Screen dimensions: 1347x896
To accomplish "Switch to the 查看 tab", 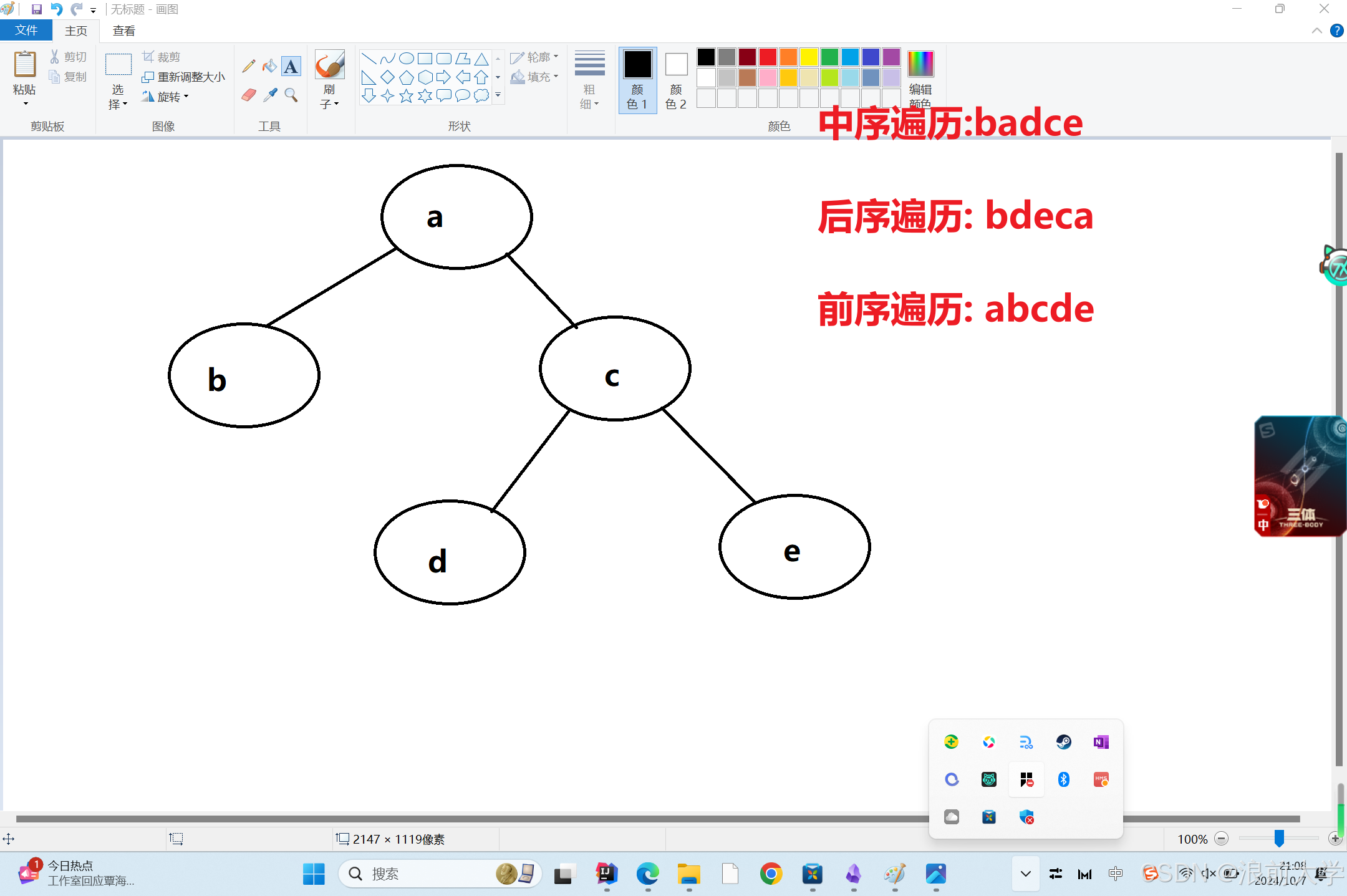I will [x=123, y=30].
